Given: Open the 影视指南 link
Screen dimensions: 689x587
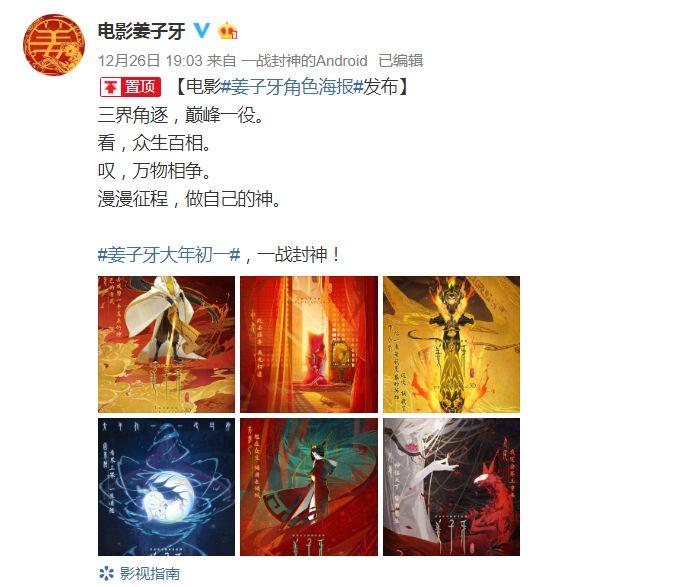Looking at the screenshot, I should coord(150,573).
